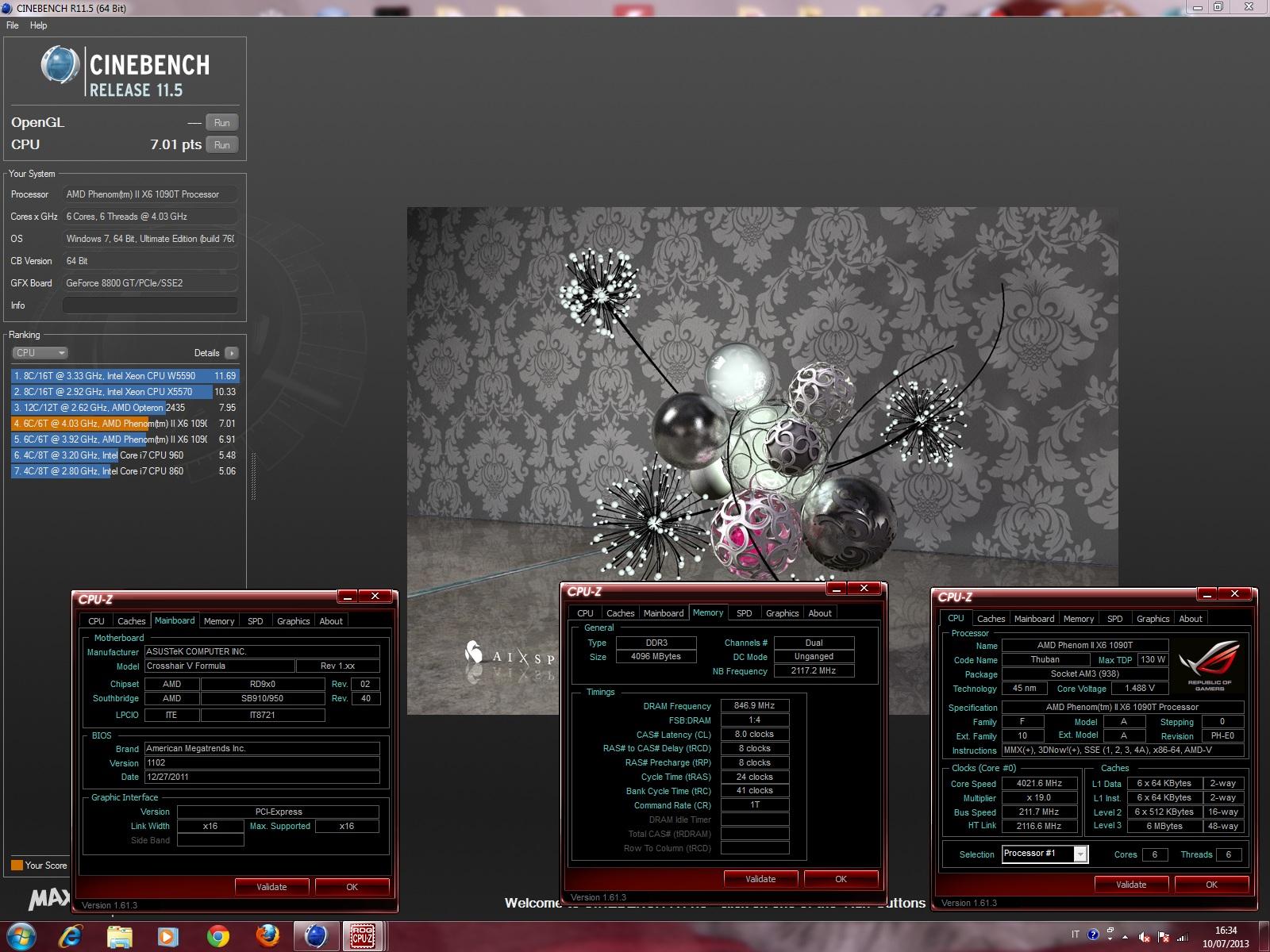
Task: Click the help icon in system tray
Action: pos(1094,935)
